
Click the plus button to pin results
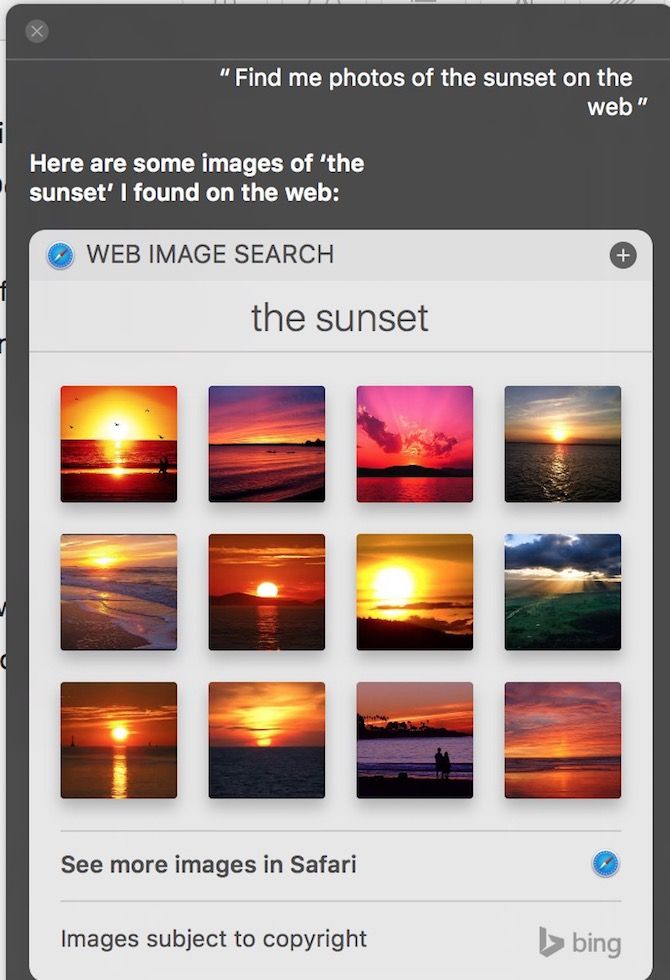click(622, 255)
